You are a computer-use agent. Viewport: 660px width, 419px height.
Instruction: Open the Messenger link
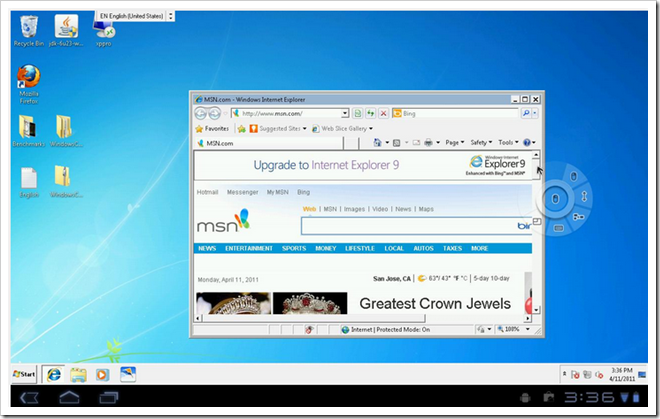click(242, 192)
